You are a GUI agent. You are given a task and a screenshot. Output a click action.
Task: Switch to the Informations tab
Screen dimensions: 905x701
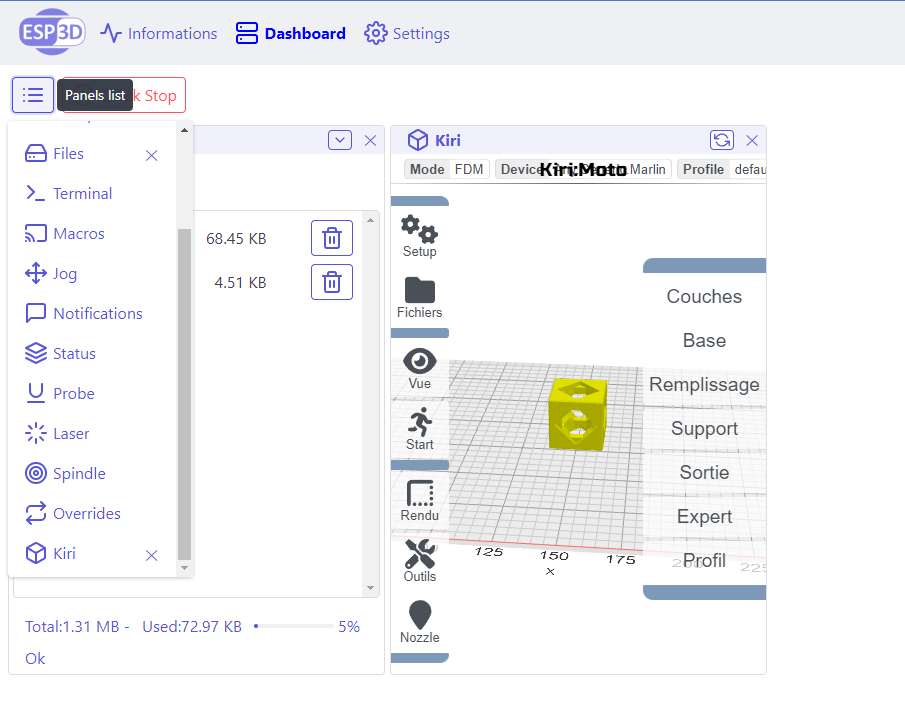pyautogui.click(x=159, y=33)
